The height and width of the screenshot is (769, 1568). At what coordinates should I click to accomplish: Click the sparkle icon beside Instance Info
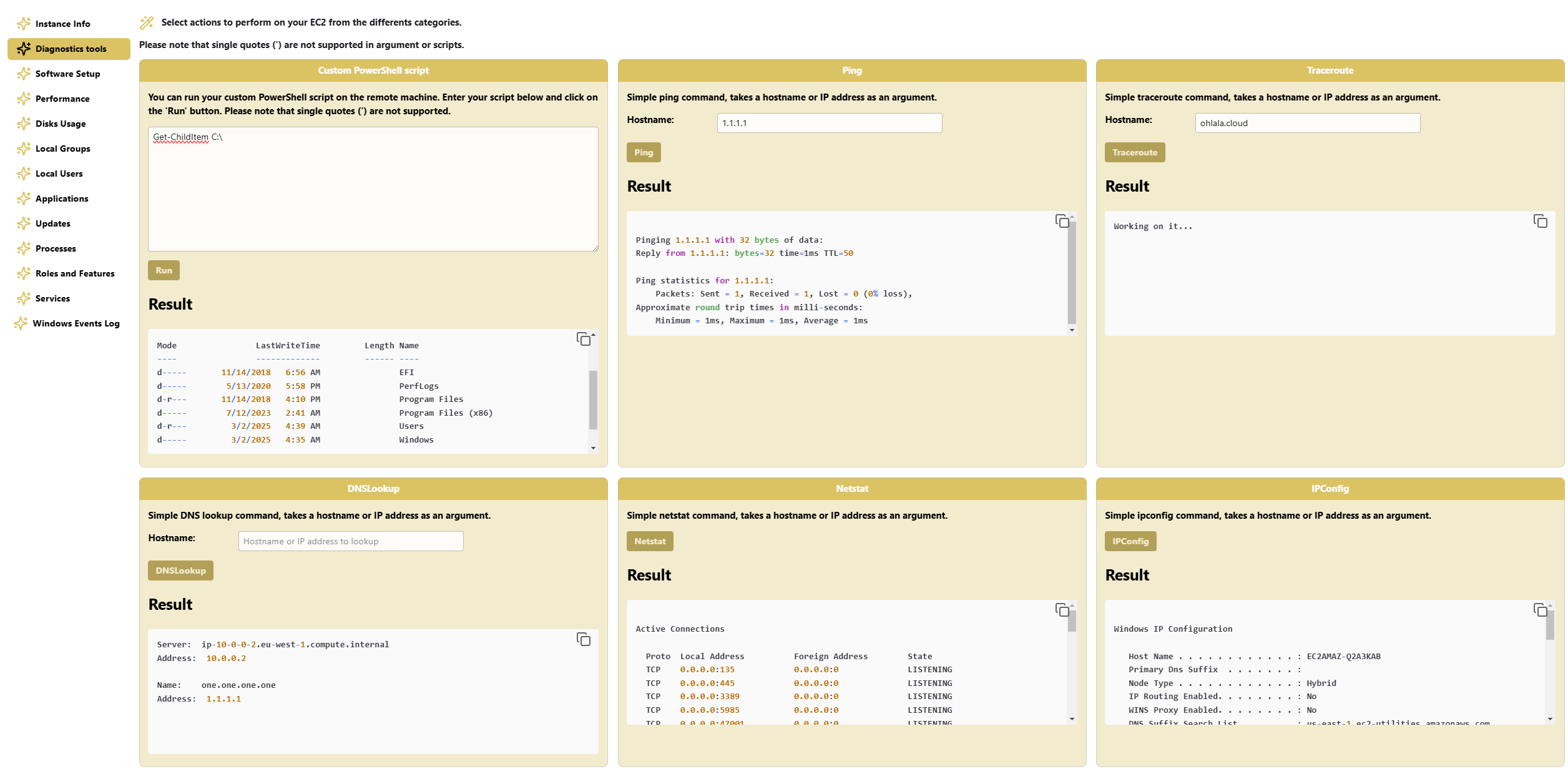pyautogui.click(x=24, y=24)
